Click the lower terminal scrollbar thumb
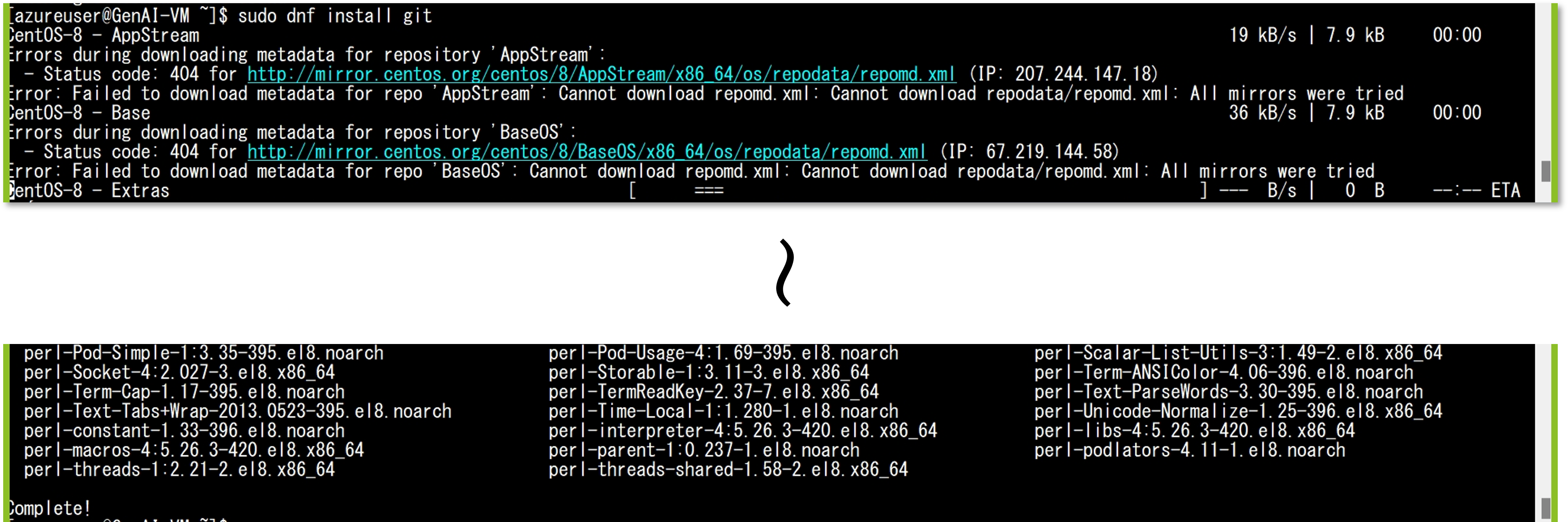1568x522 pixels. tap(1545, 508)
